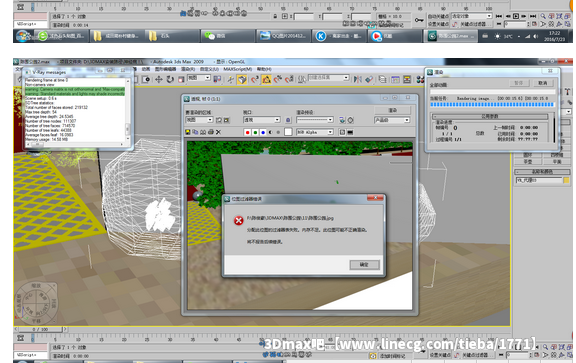Screen dimensions: 576x363
Task: Toggle the green channel in render window
Action: [x=255, y=132]
